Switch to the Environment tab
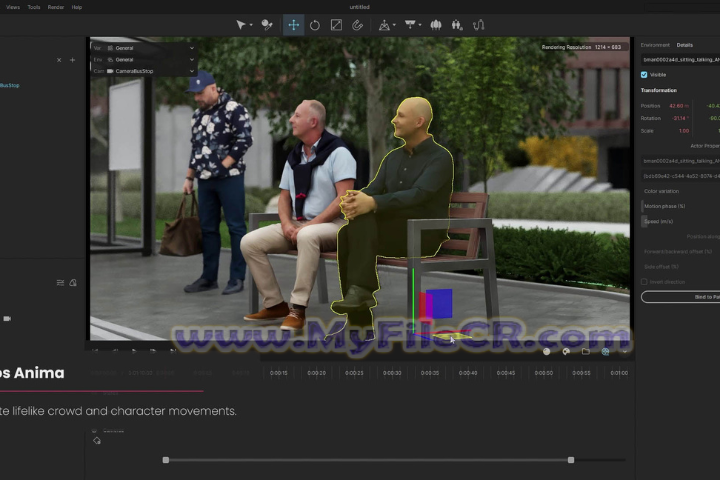Viewport: 720px width, 480px height. click(655, 45)
